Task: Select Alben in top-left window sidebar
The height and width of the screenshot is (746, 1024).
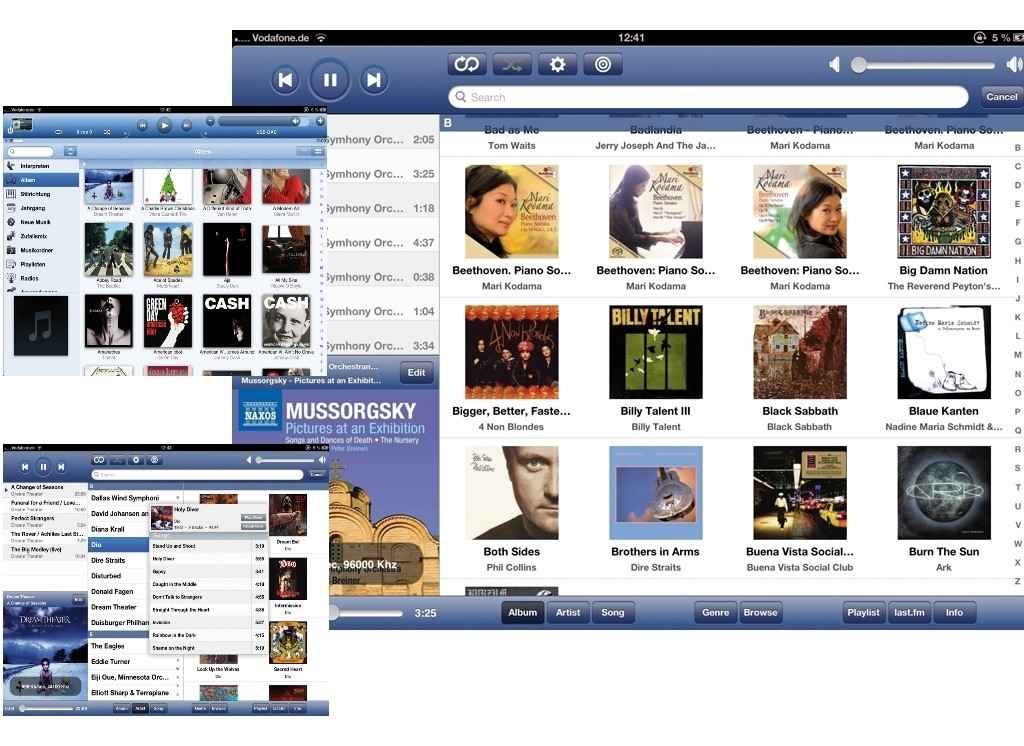Action: pyautogui.click(x=42, y=180)
